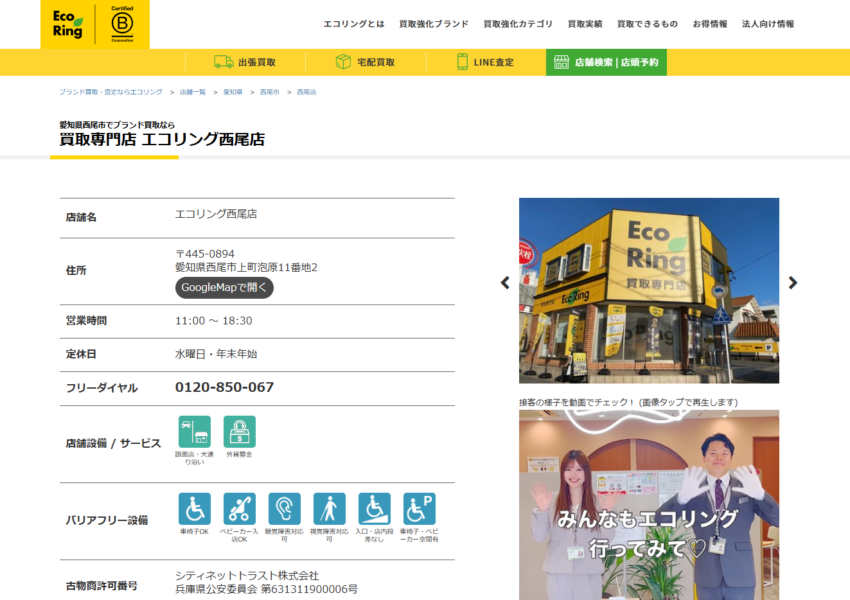
Task: Go to 西尾市 breadcrumb link
Action: pos(269,92)
